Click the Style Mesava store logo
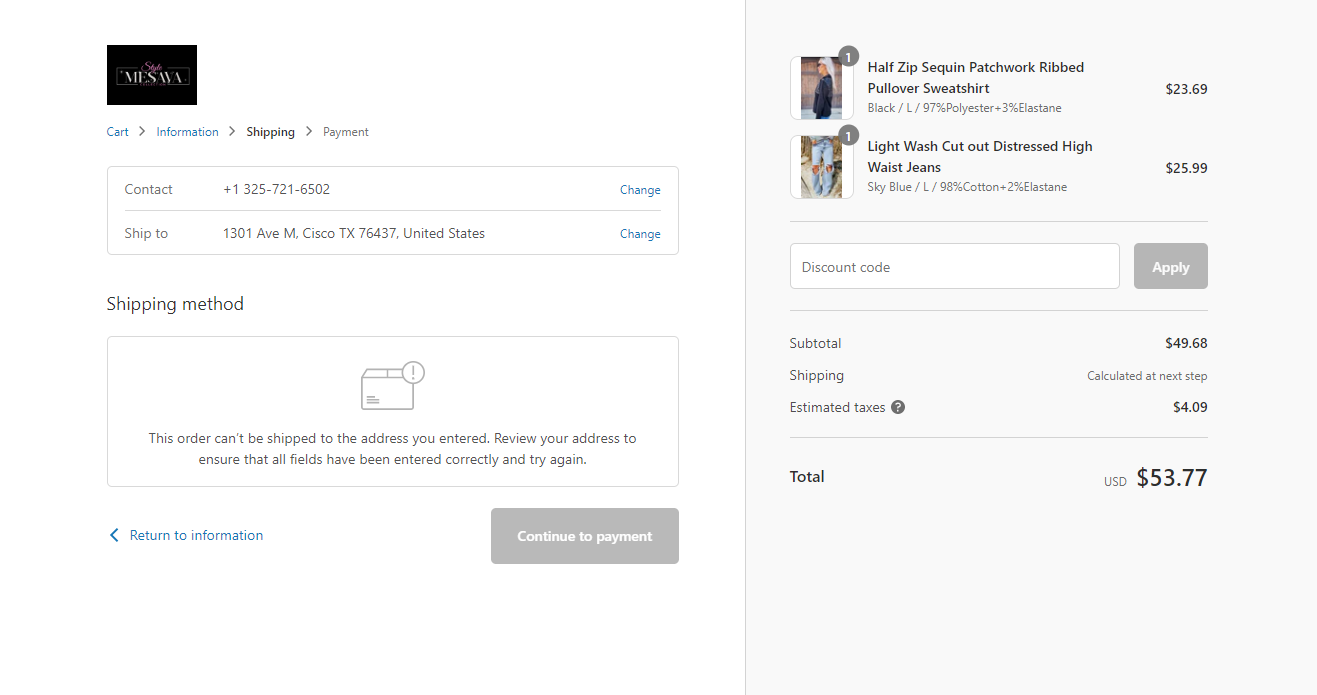 coord(151,75)
